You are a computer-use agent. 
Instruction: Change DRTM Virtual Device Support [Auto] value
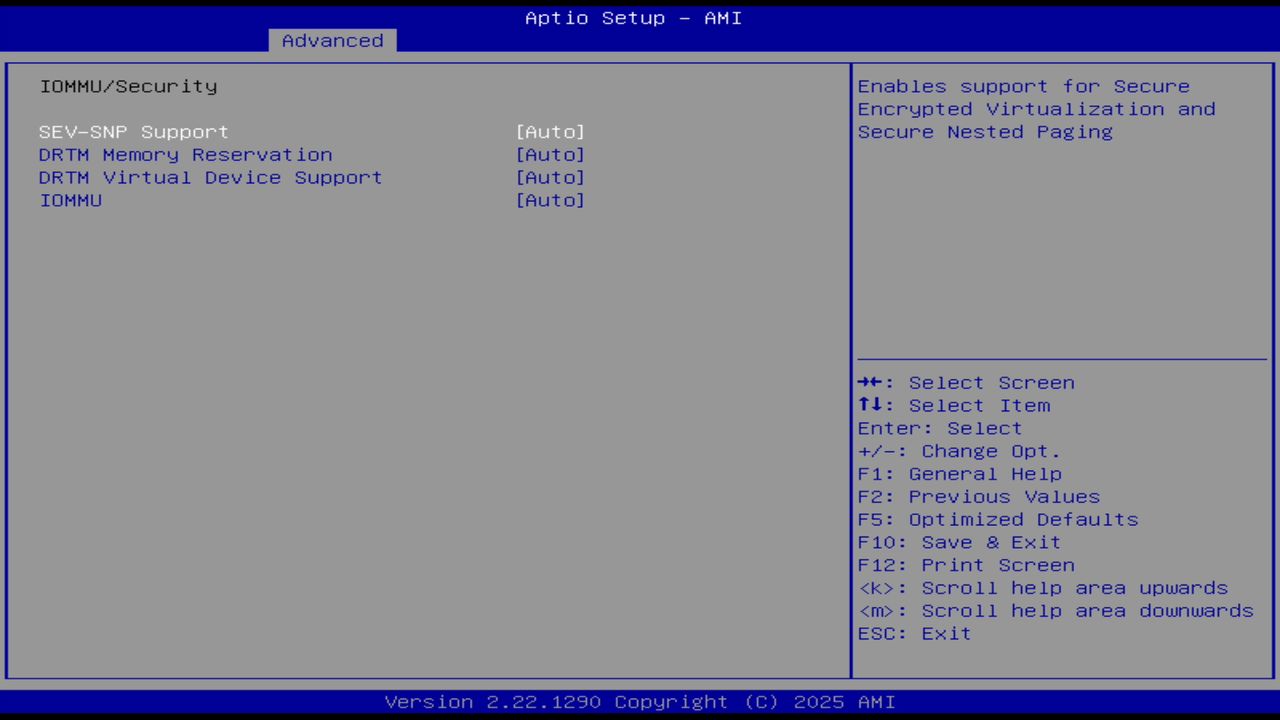click(550, 178)
